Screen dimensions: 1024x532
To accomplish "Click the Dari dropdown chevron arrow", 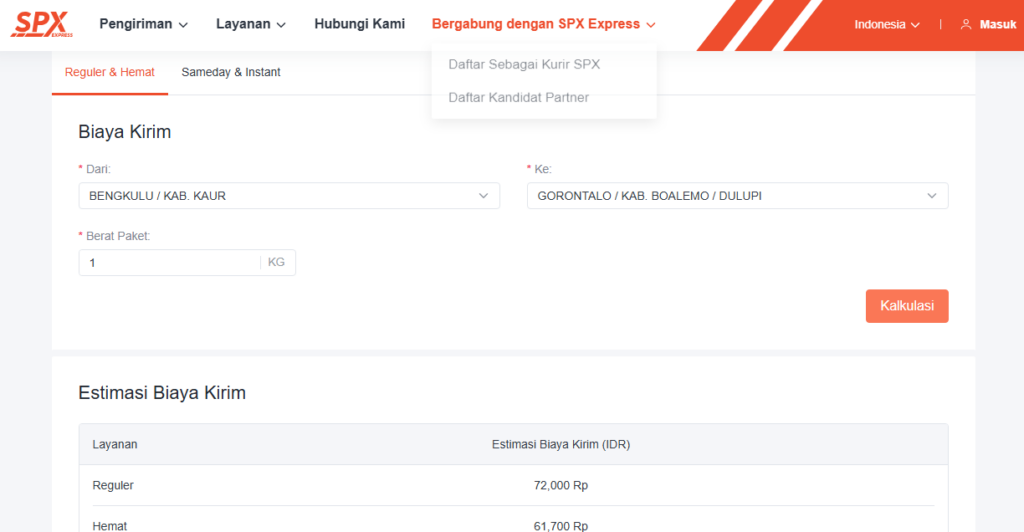I will click(483, 196).
